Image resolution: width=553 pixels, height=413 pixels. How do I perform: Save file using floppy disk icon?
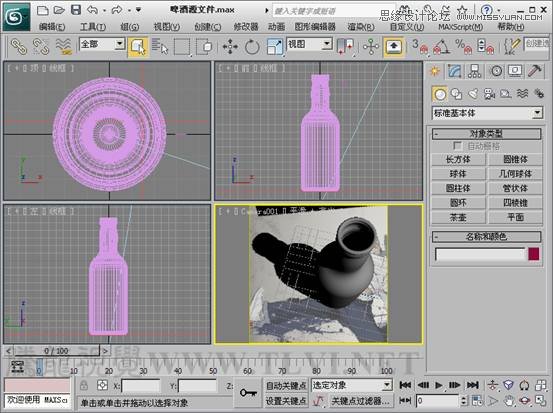click(76, 10)
